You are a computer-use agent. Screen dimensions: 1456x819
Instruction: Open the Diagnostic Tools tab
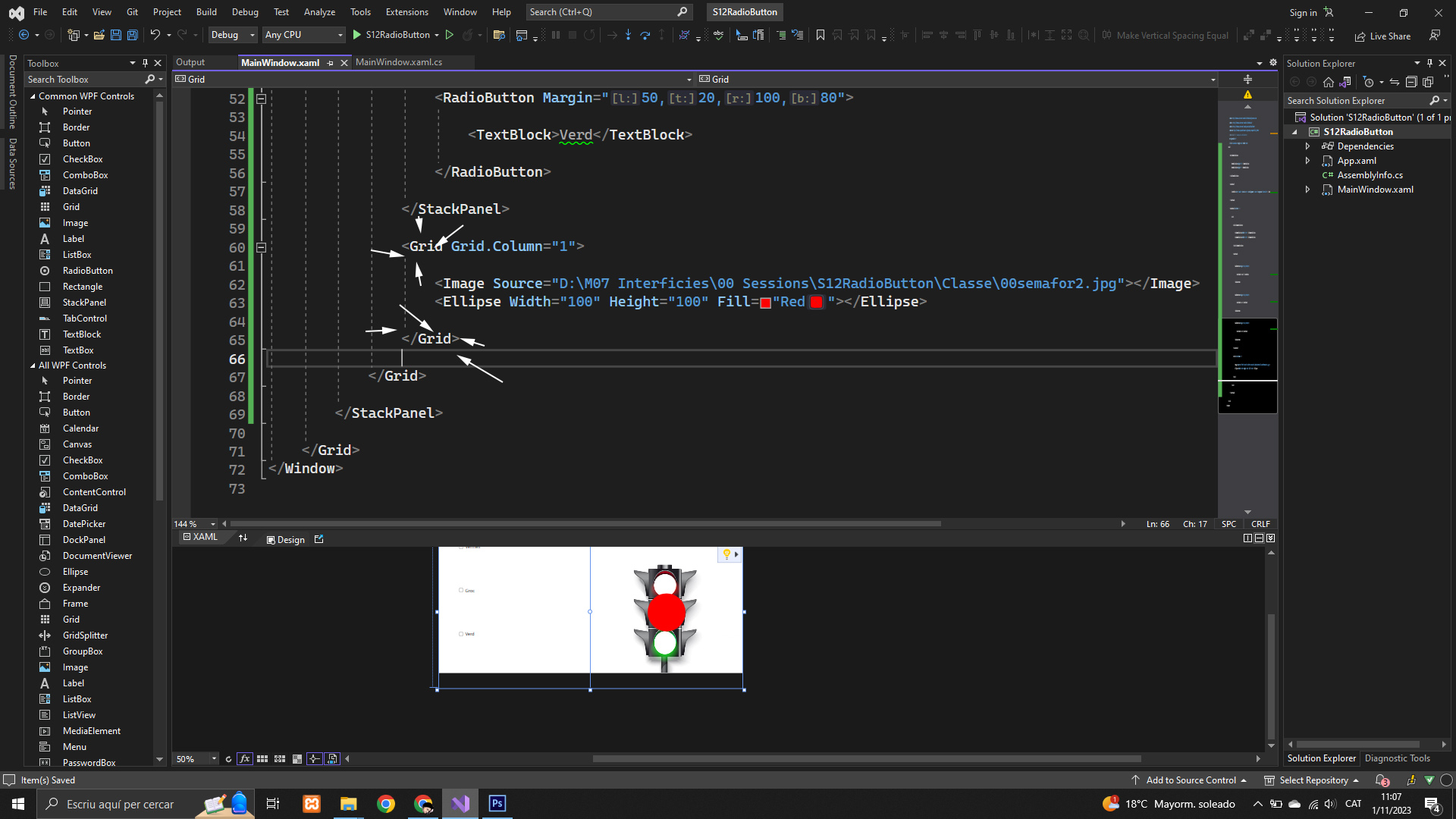[1397, 758]
